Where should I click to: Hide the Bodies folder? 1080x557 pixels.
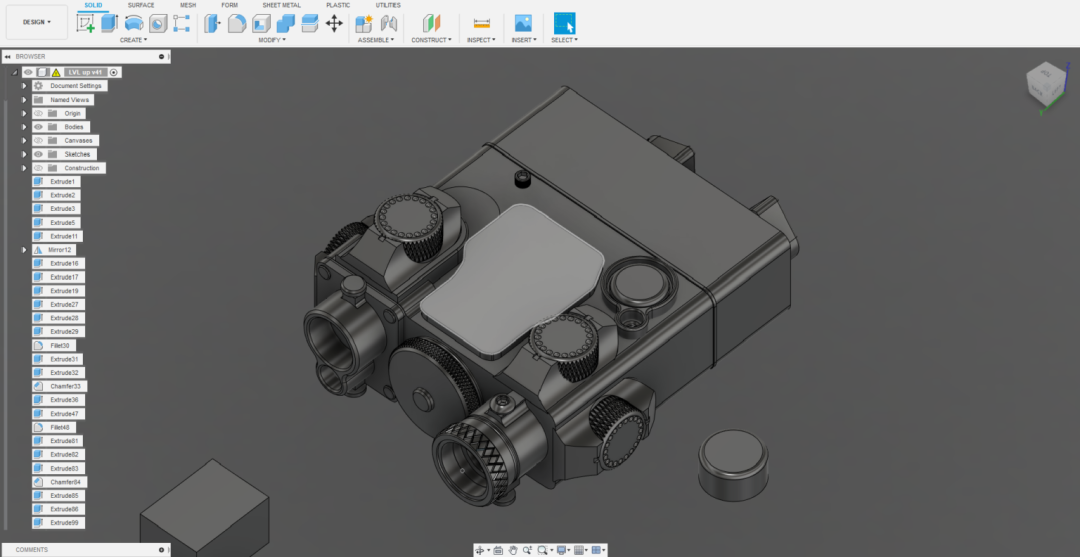click(39, 127)
